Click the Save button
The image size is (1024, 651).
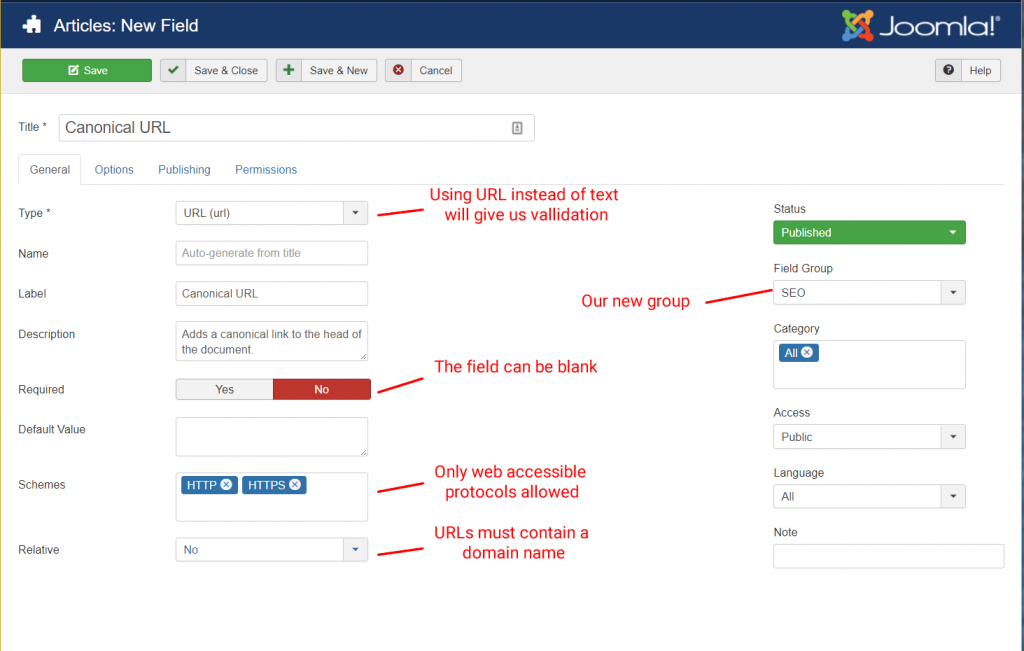pyautogui.click(x=86, y=70)
